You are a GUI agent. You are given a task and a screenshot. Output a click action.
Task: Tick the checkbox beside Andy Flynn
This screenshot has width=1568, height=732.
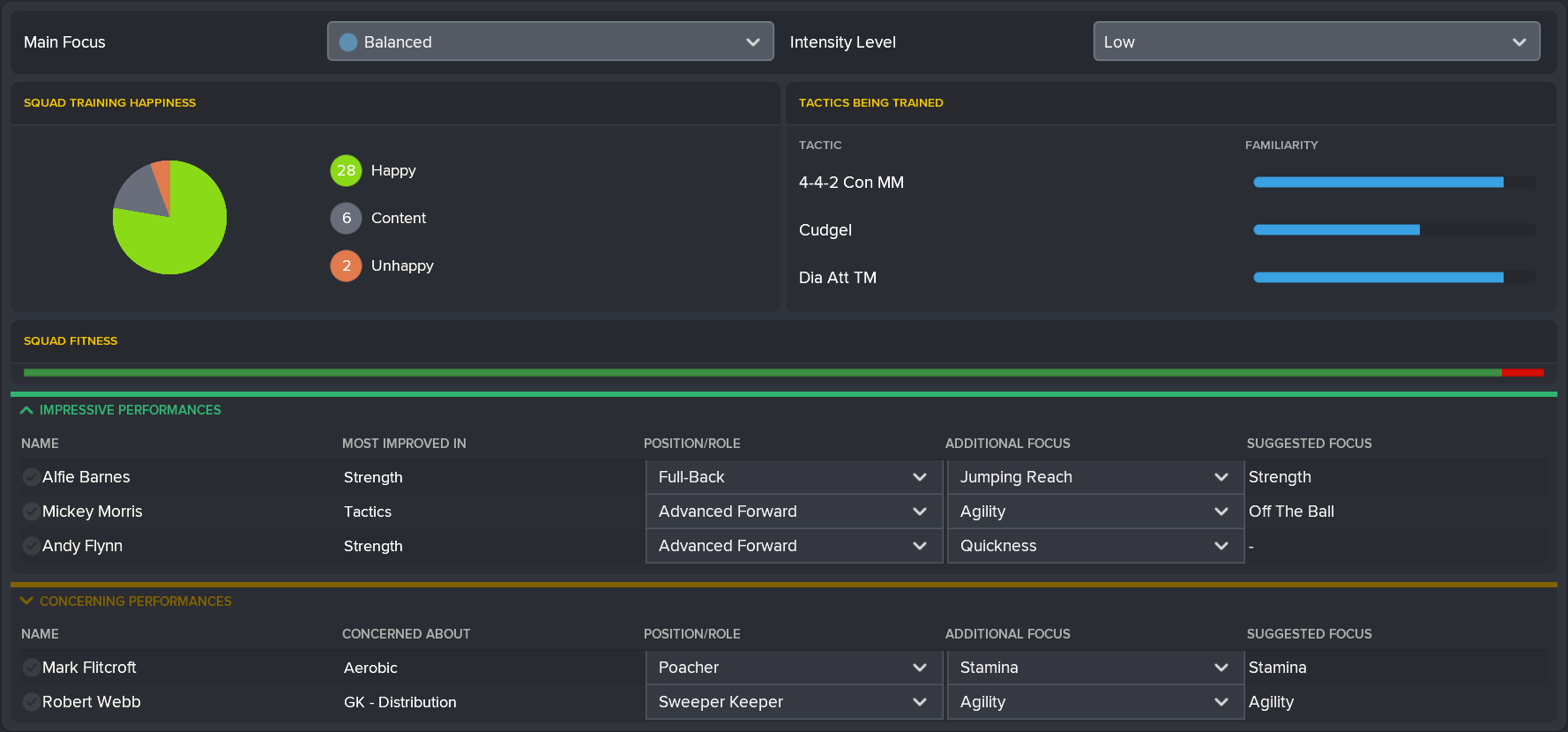click(31, 546)
